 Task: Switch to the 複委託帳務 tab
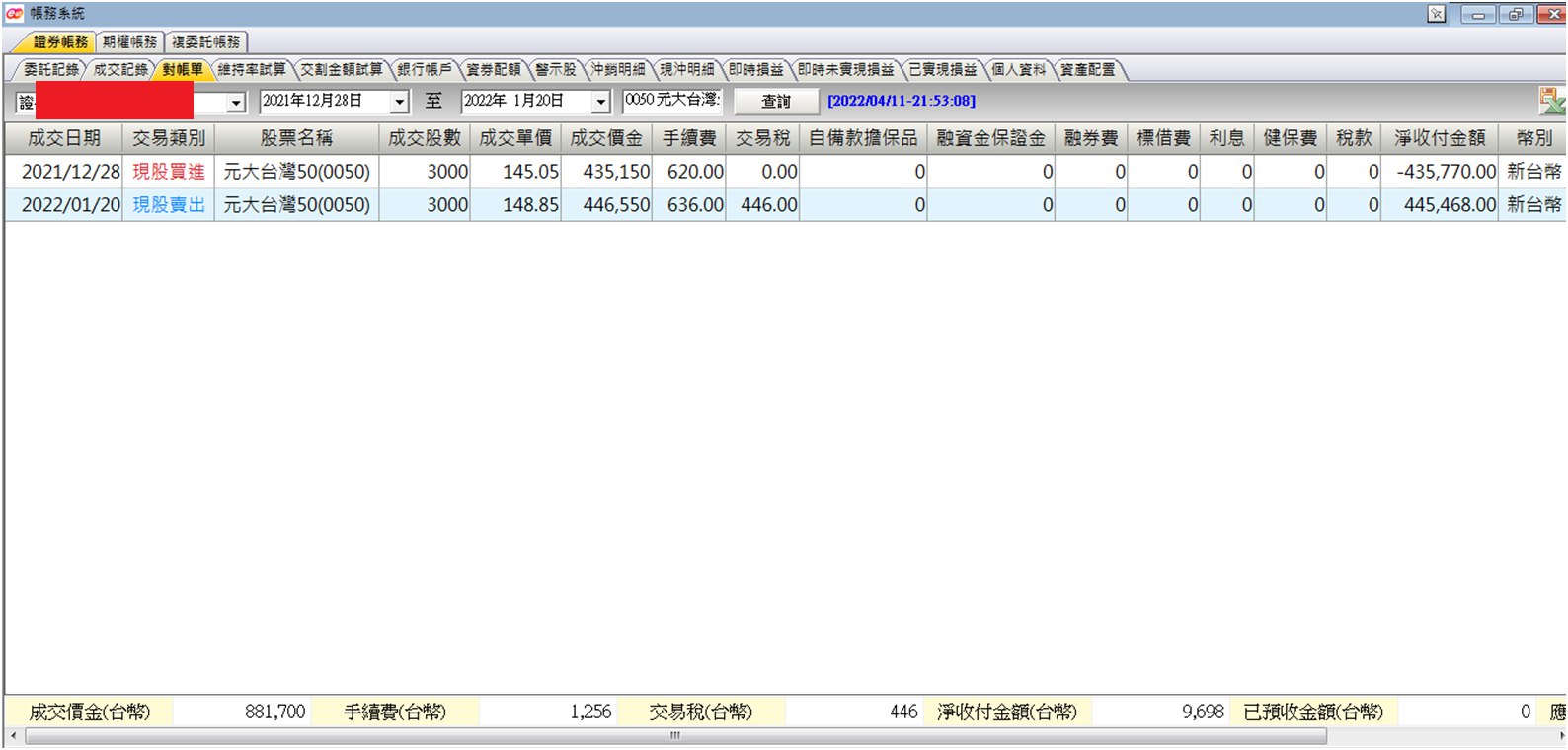point(205,41)
